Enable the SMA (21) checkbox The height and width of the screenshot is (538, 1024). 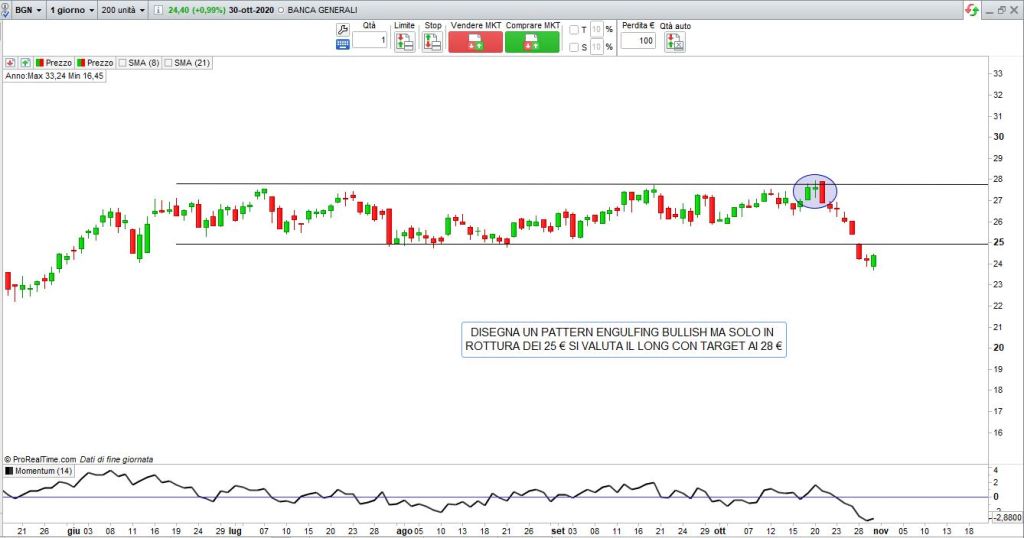[168, 62]
